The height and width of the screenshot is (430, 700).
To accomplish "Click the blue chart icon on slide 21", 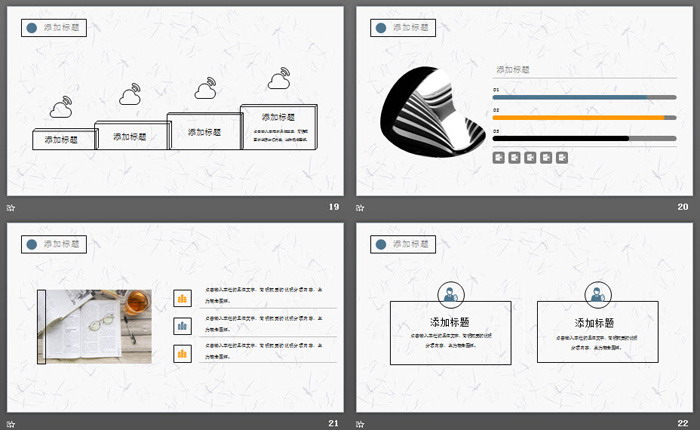I will tap(182, 325).
